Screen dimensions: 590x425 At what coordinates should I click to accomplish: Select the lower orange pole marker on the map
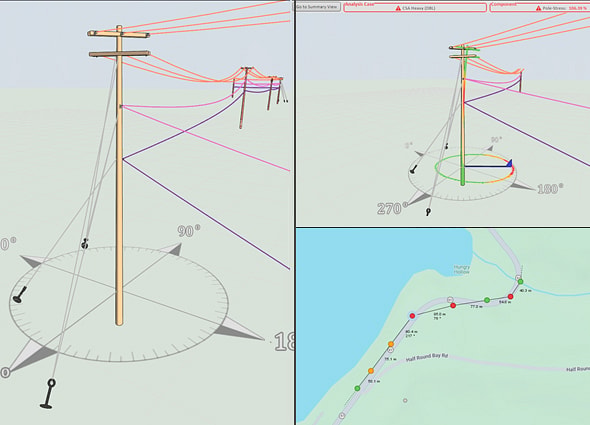tap(371, 371)
